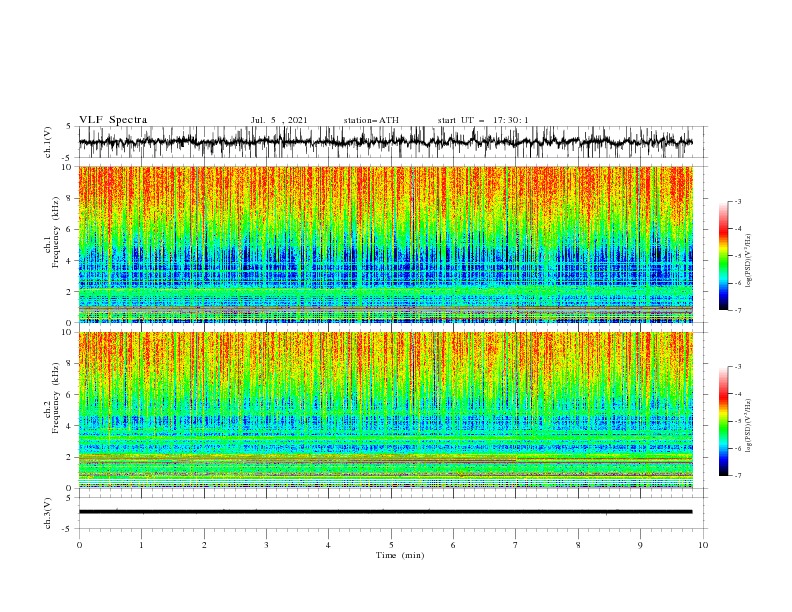Click the ch.1(V) axis "5" tick label

(x=69, y=126)
